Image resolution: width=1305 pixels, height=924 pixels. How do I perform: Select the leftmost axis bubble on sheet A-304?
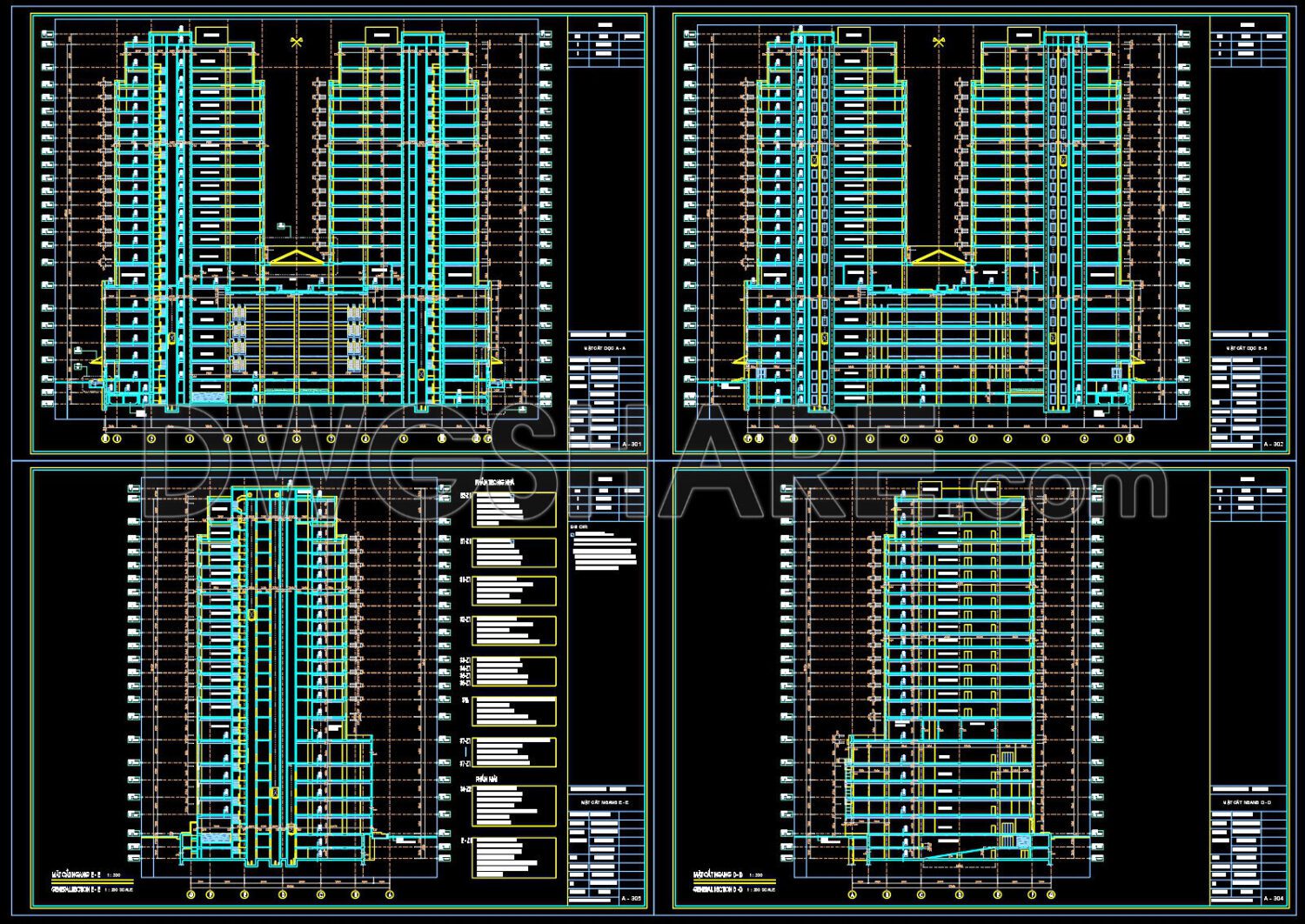851,894
